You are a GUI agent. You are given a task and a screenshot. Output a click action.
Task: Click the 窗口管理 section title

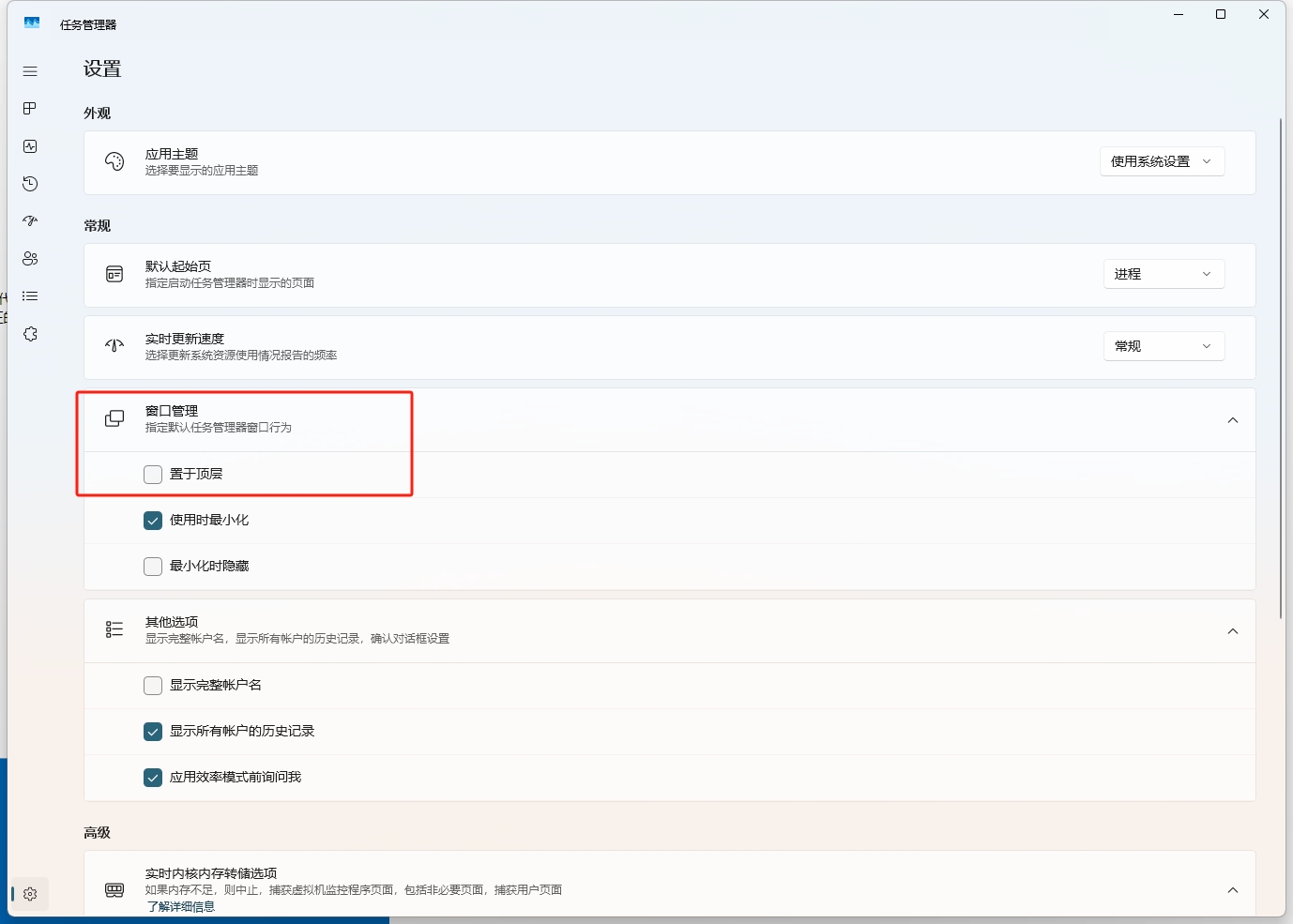[172, 411]
